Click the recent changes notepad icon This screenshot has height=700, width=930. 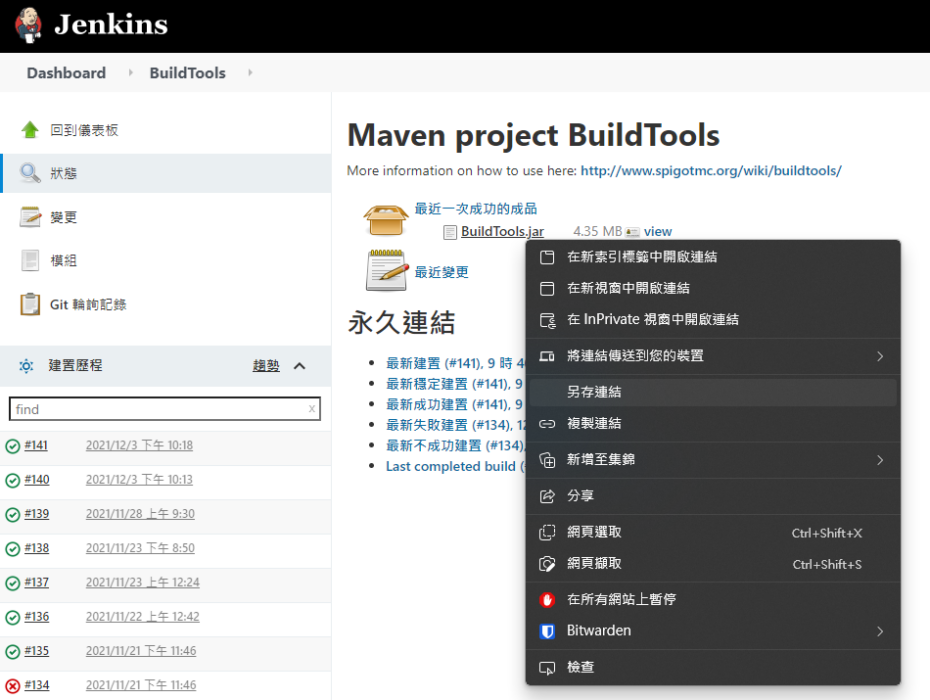pyautogui.click(x=387, y=271)
